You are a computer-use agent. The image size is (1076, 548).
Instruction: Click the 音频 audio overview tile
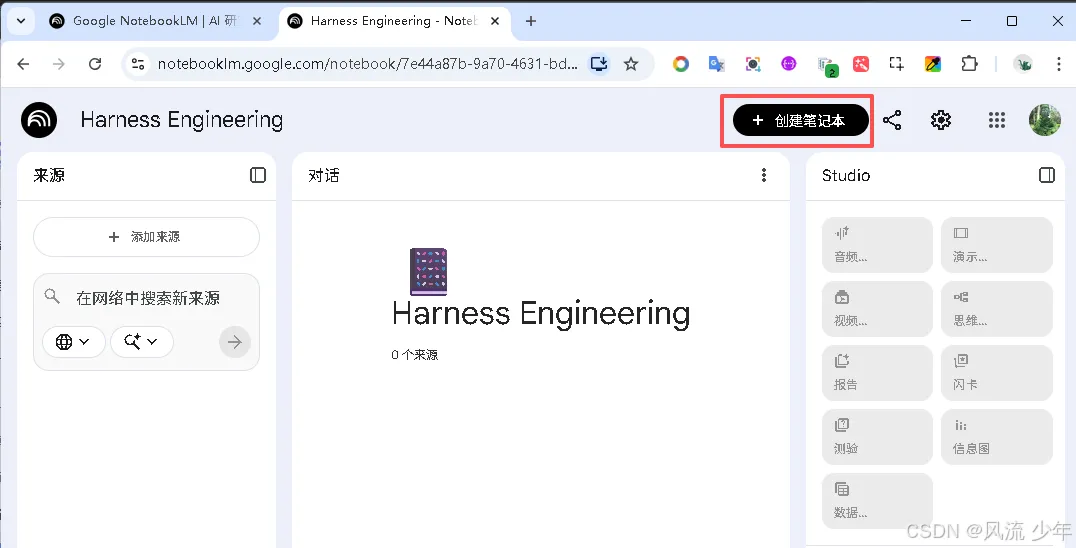coord(877,245)
